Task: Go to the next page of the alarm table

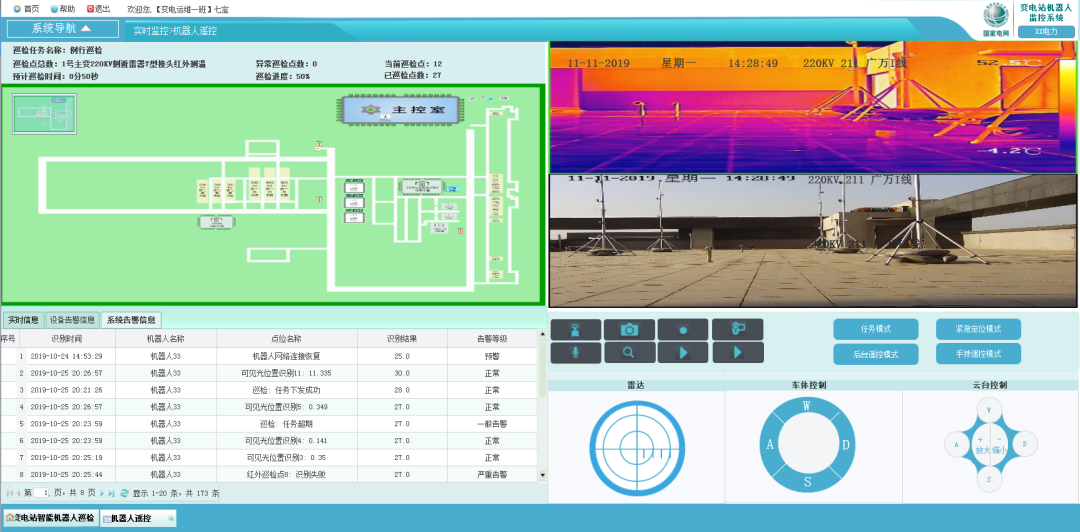Action: pyautogui.click(x=102, y=493)
